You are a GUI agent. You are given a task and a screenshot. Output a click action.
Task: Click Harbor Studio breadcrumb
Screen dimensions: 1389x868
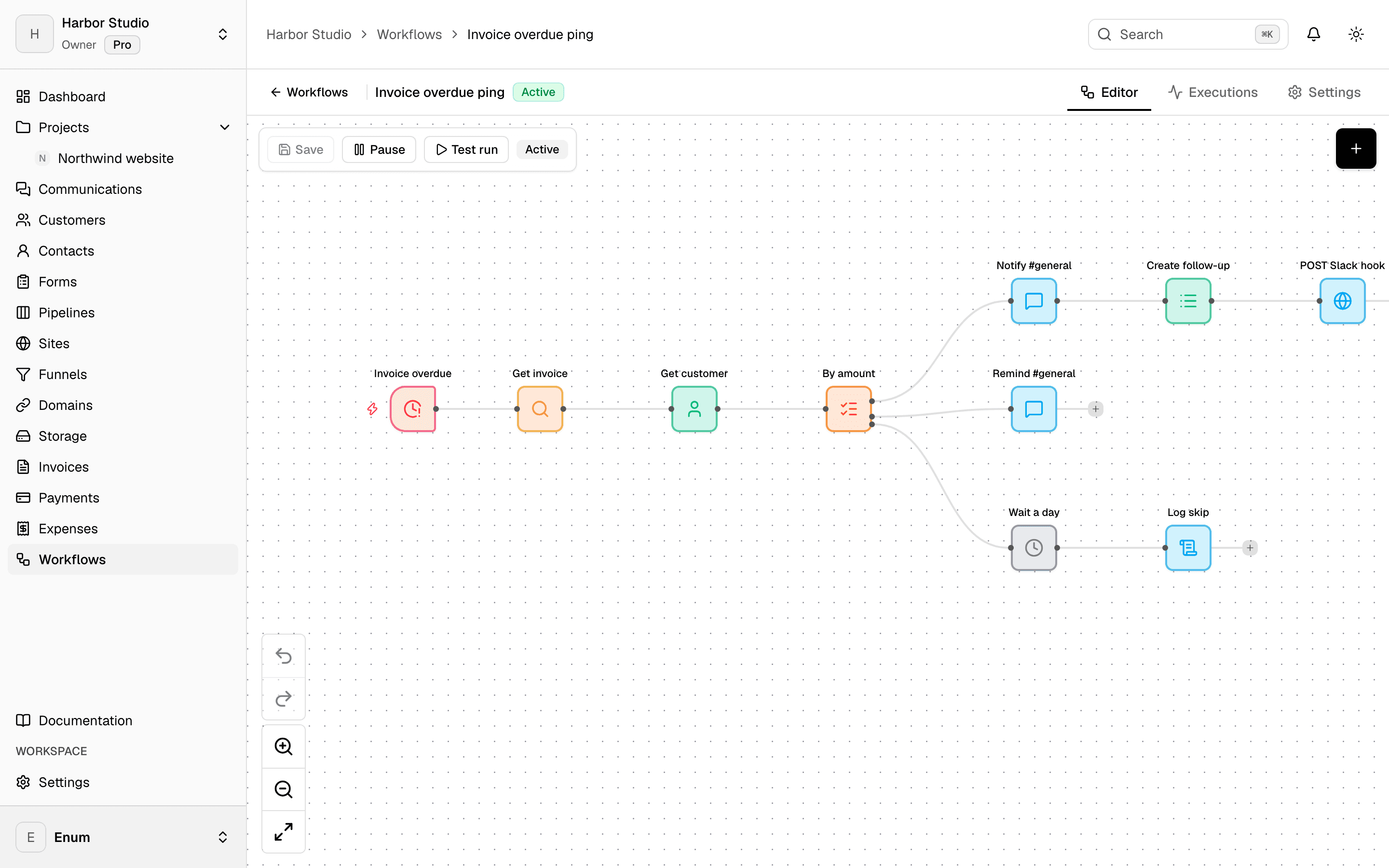pos(309,34)
